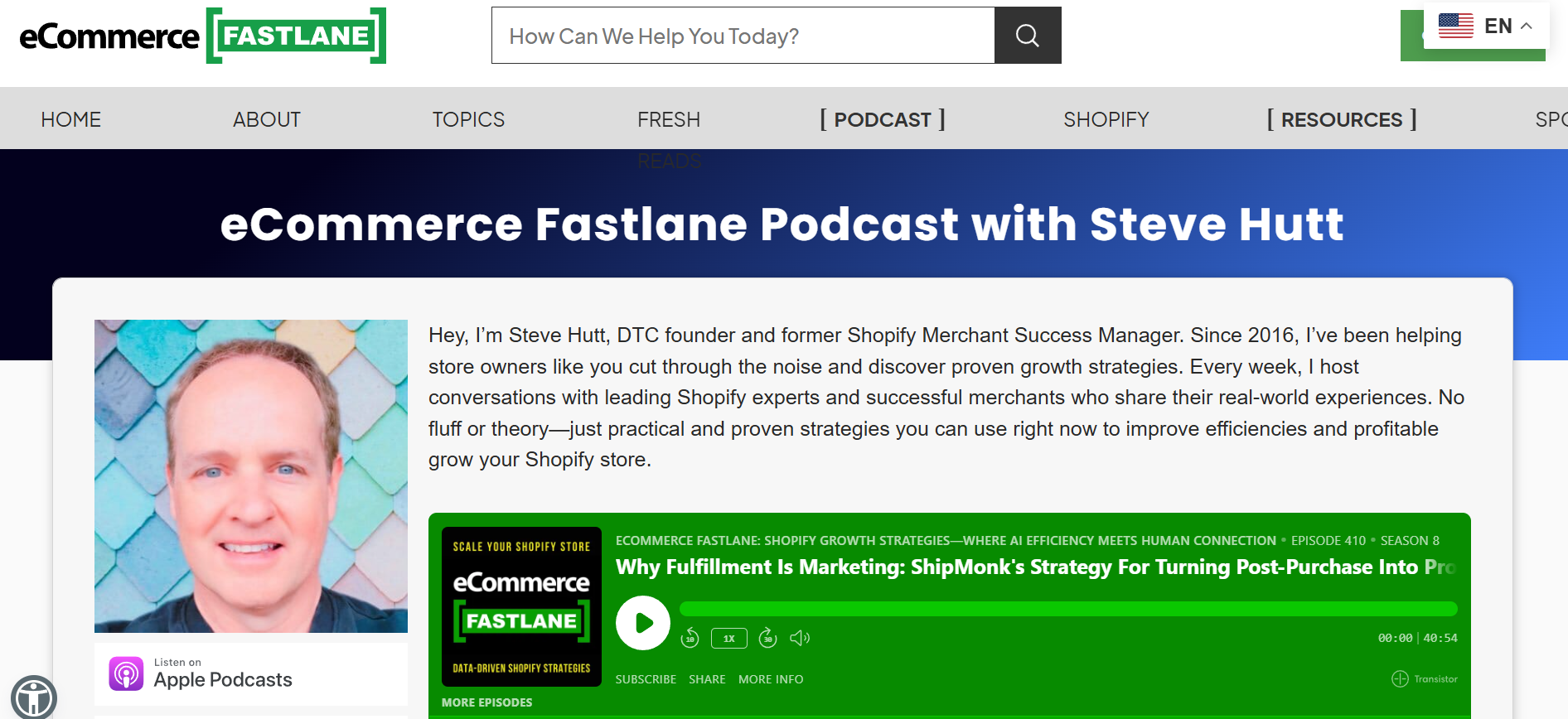The width and height of the screenshot is (1568, 719).
Task: Open the RESOURCES menu item
Action: pos(1342,119)
